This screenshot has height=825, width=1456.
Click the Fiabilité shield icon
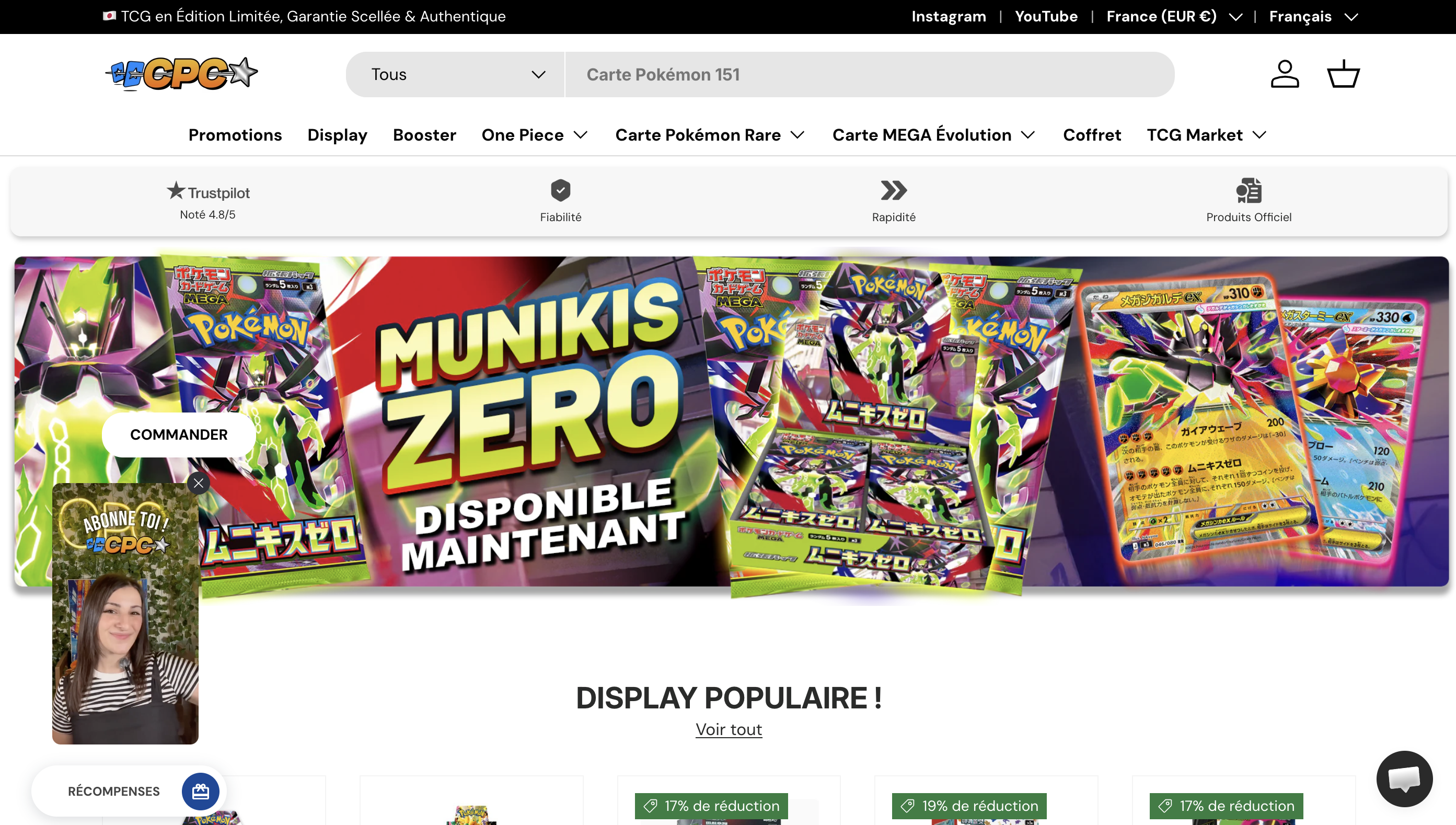[x=561, y=190]
